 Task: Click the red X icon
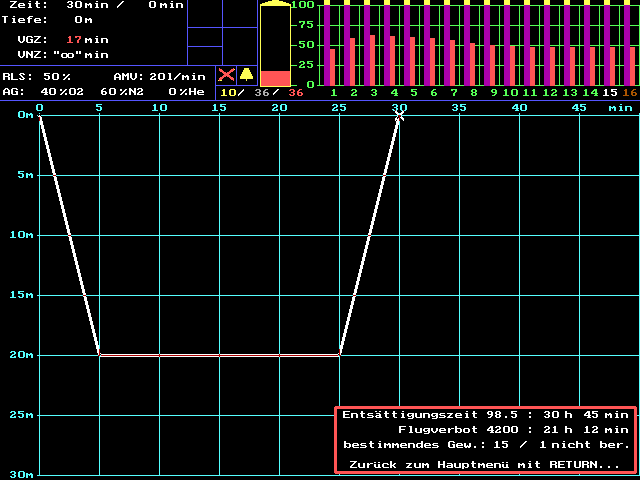(x=227, y=75)
